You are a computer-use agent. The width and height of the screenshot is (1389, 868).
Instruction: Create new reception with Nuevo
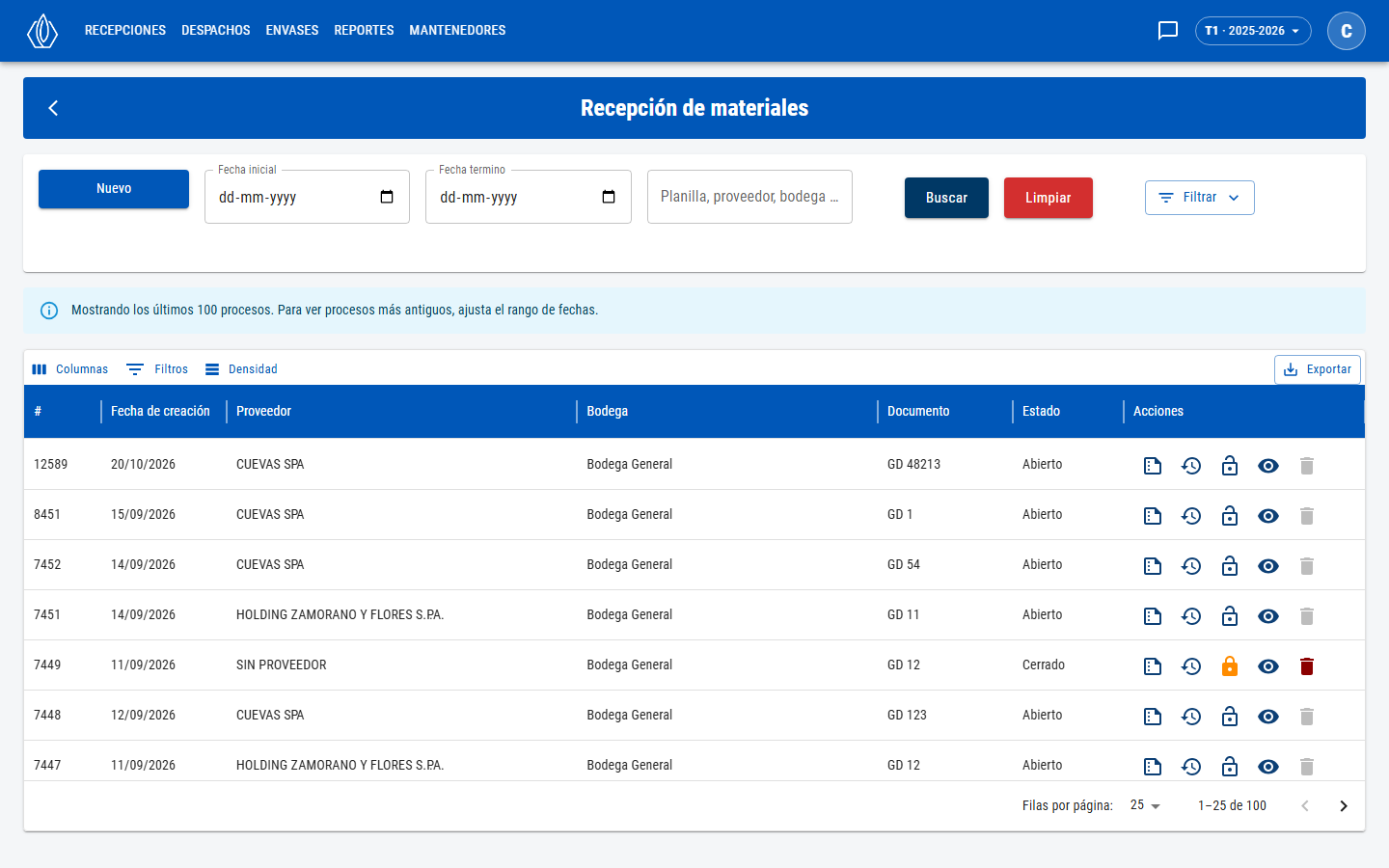tap(114, 189)
